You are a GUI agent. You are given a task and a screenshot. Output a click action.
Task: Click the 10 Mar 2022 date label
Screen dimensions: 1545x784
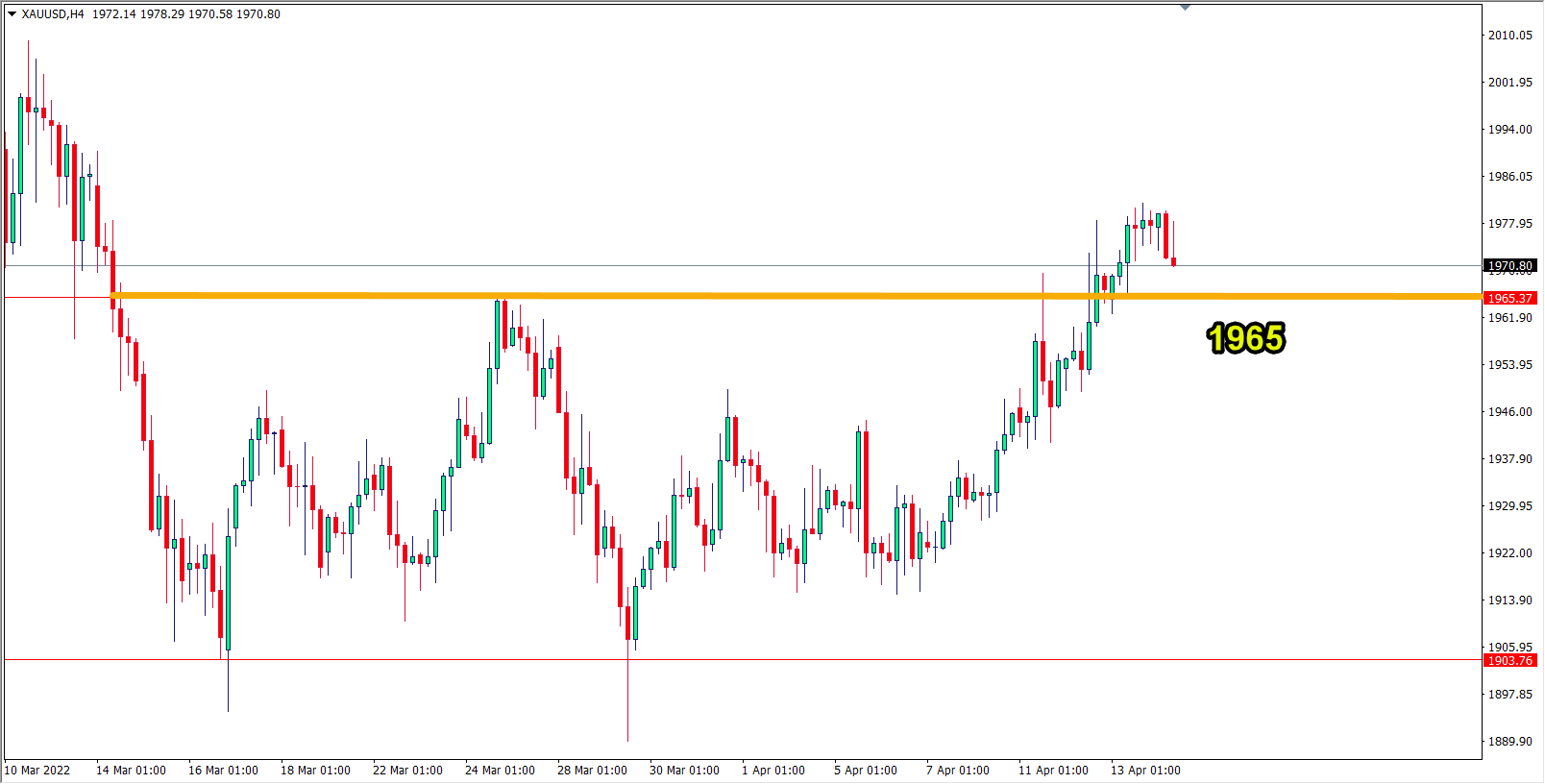(x=37, y=771)
